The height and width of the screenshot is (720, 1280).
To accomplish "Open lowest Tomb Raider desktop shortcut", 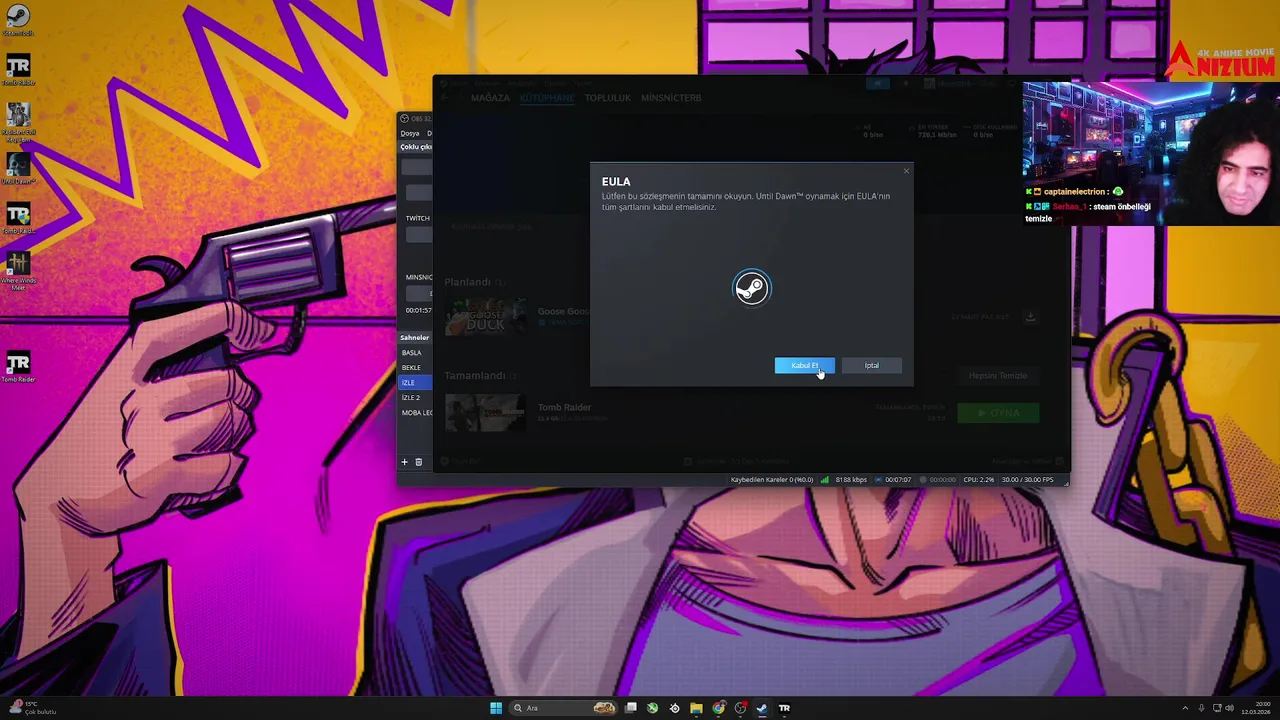I will (x=17, y=366).
